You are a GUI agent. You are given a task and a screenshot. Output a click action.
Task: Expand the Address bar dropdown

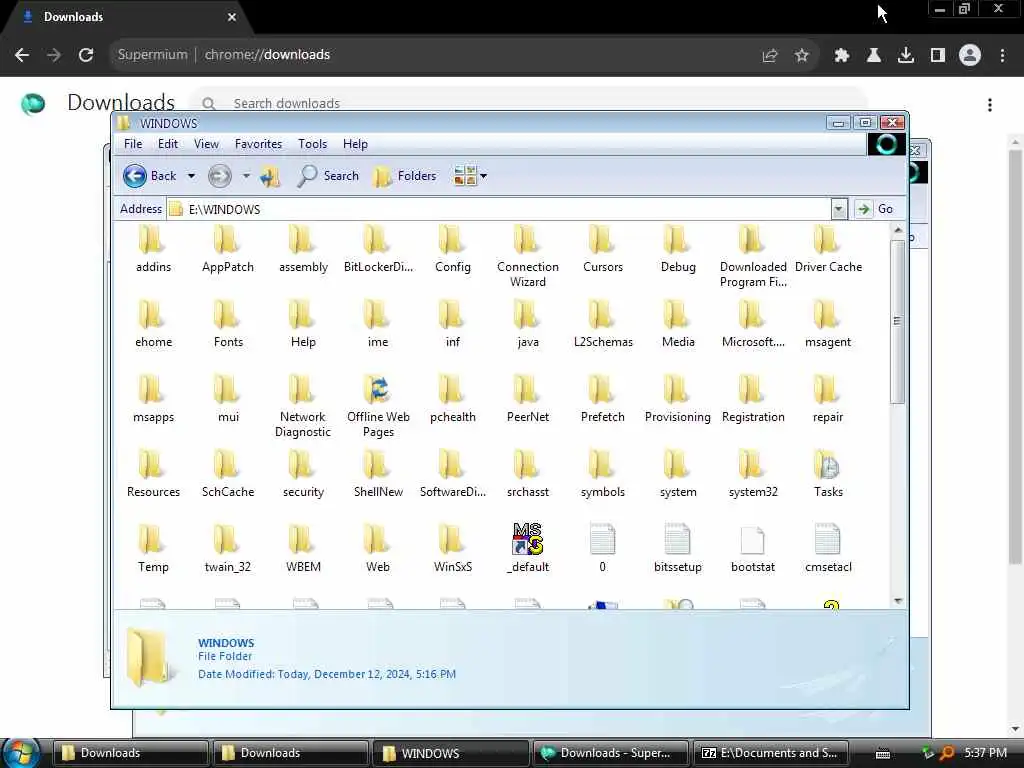tap(839, 209)
